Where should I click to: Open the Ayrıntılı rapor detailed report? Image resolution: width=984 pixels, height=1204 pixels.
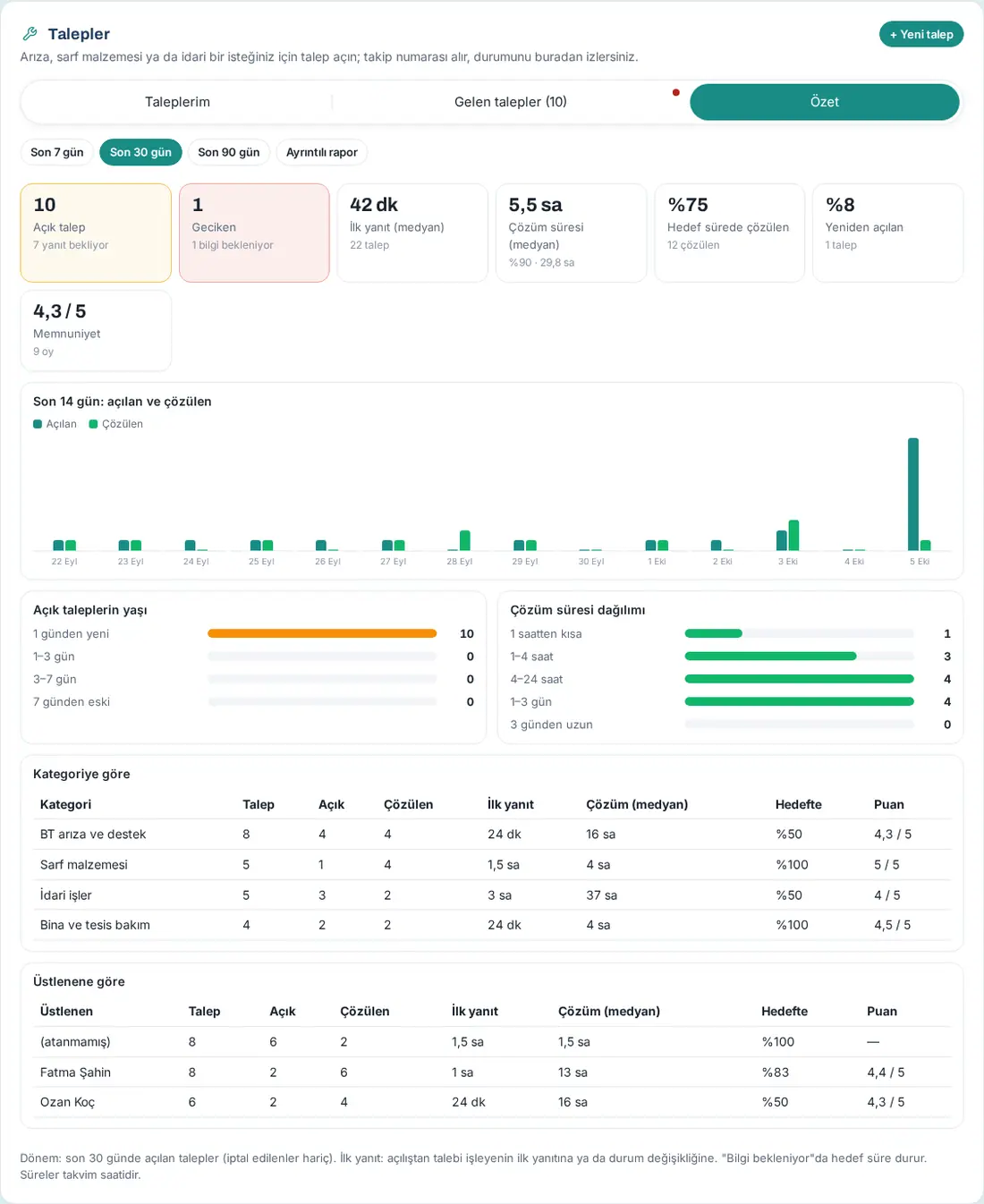[x=322, y=152]
